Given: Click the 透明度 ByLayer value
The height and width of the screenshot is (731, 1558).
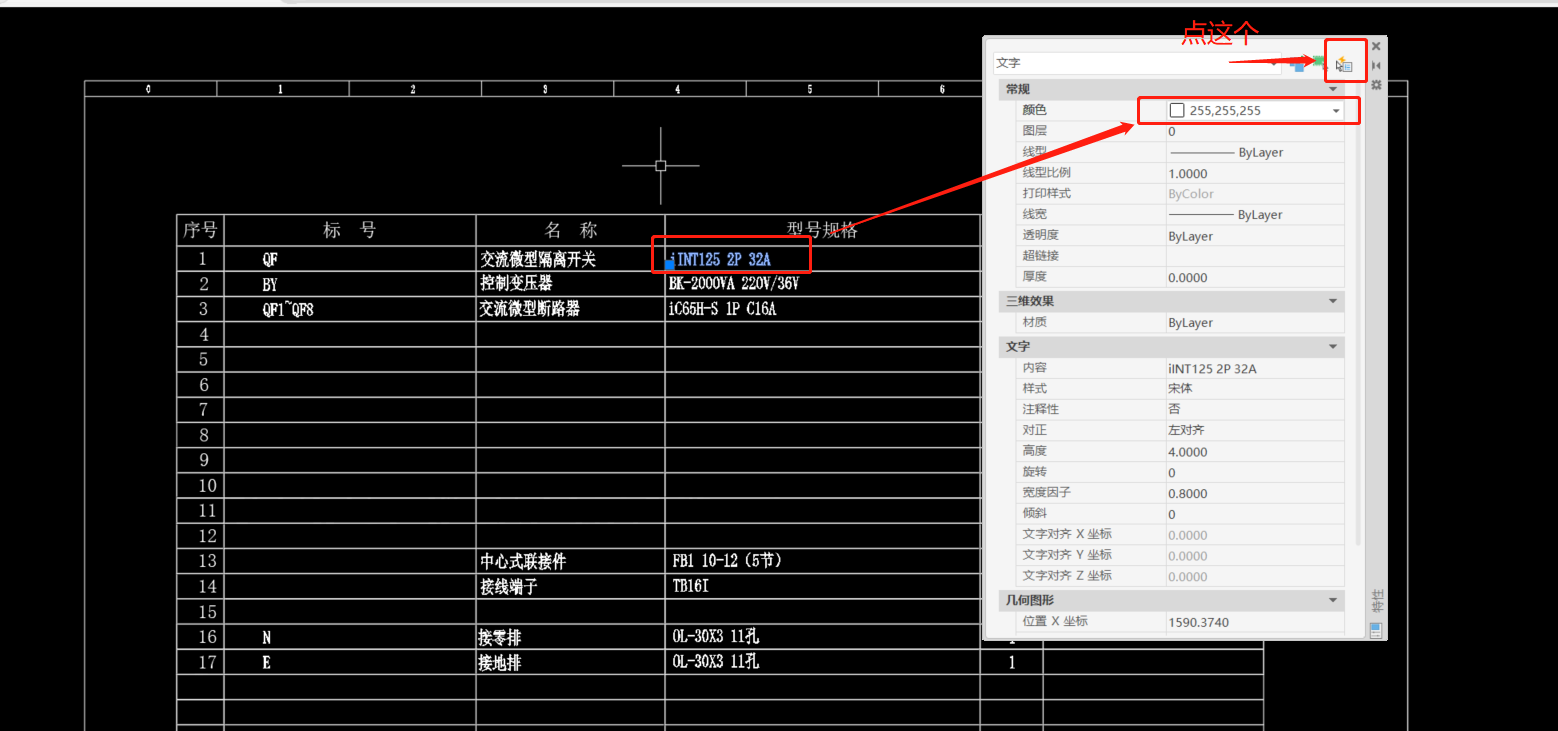Looking at the screenshot, I should (1255, 236).
